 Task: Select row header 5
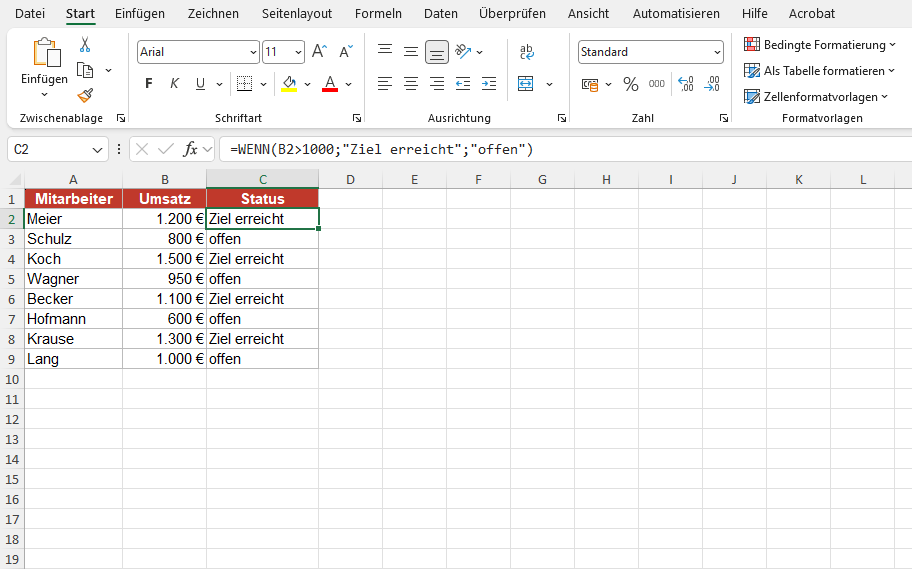pos(12,279)
